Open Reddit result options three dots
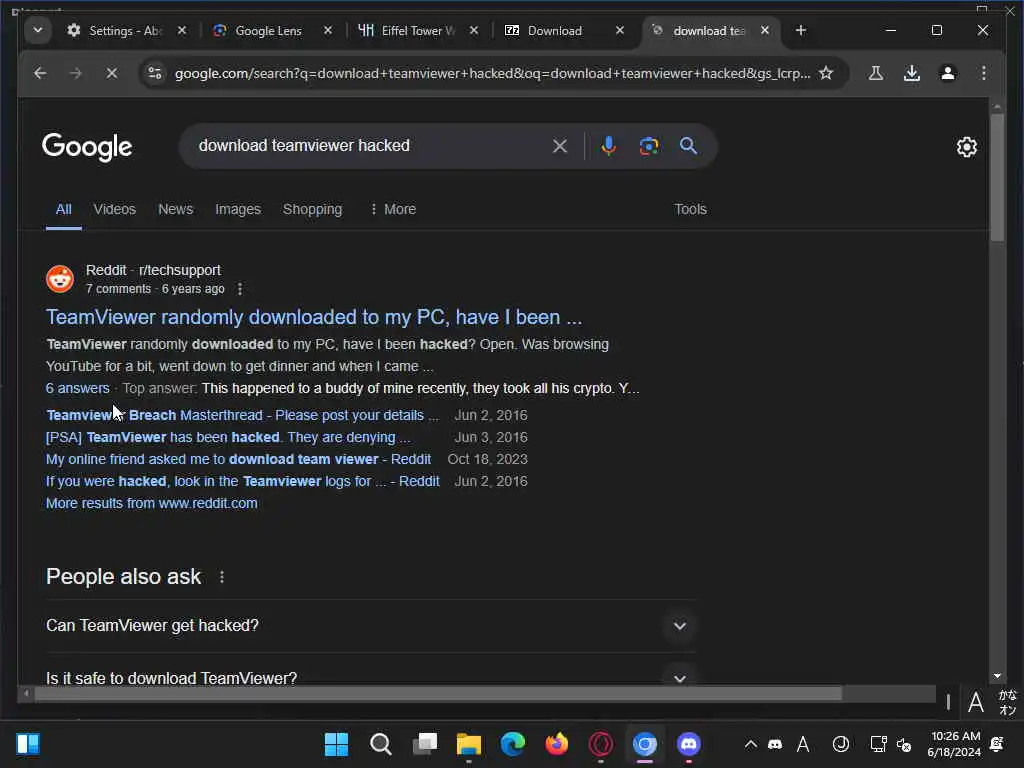The image size is (1024, 768). [240, 289]
